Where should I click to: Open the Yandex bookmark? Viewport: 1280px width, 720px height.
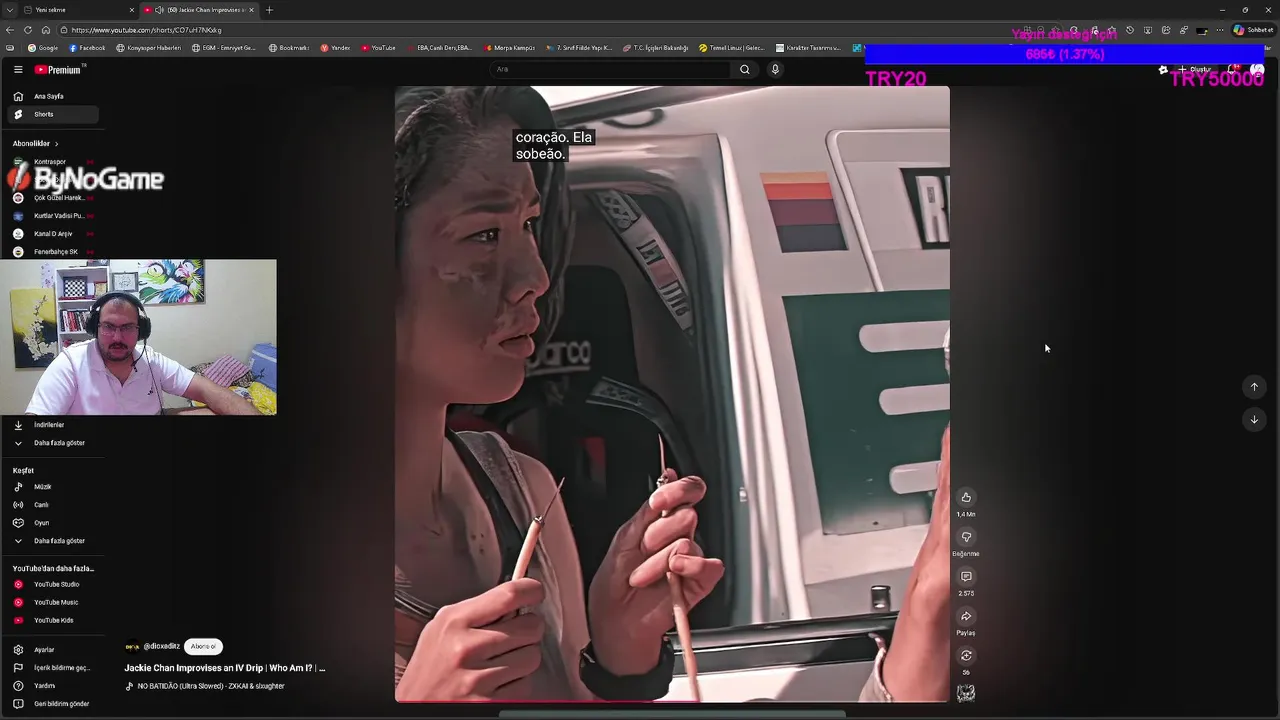336,48
